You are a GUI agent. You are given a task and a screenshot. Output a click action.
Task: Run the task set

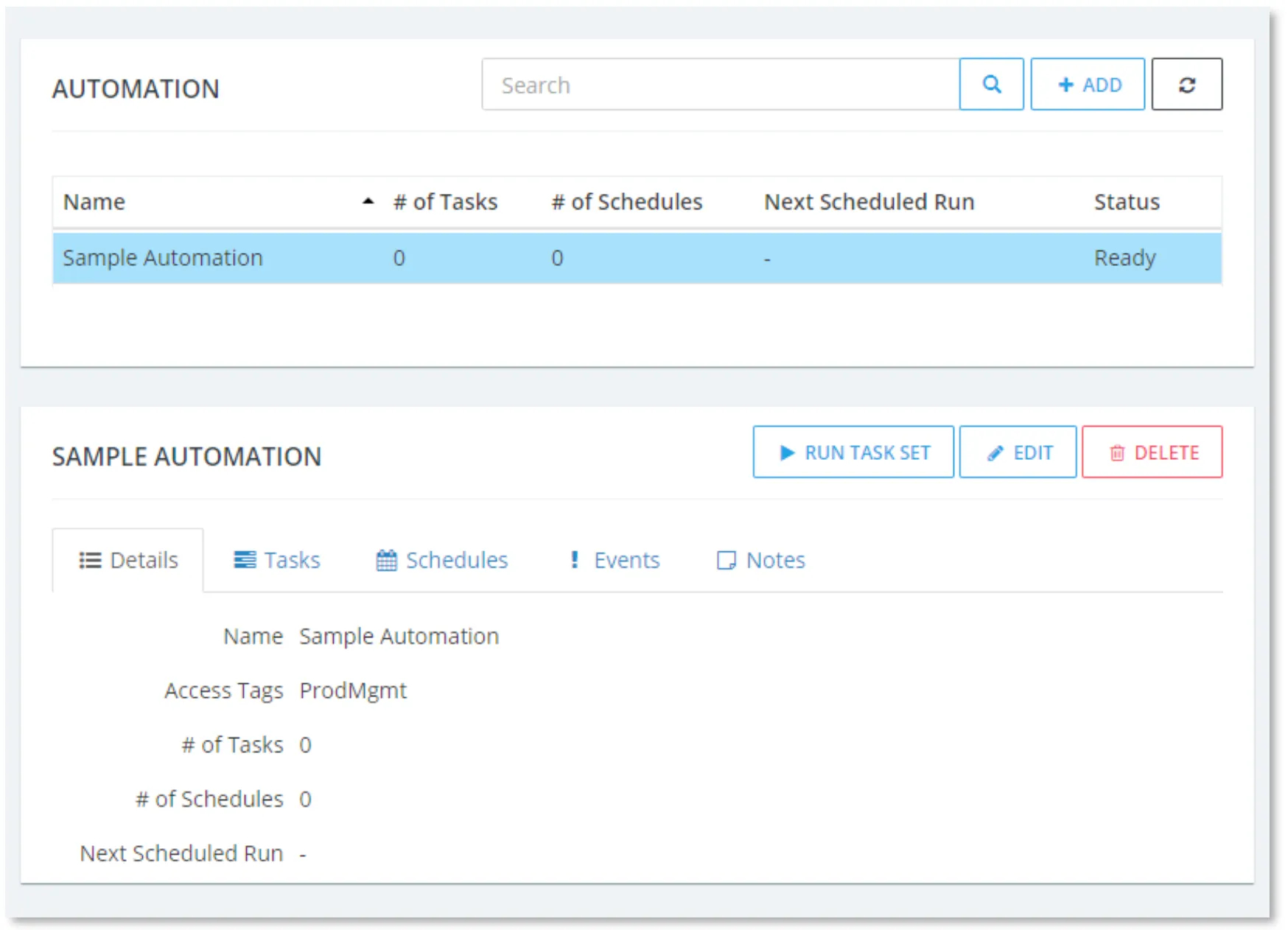(853, 452)
